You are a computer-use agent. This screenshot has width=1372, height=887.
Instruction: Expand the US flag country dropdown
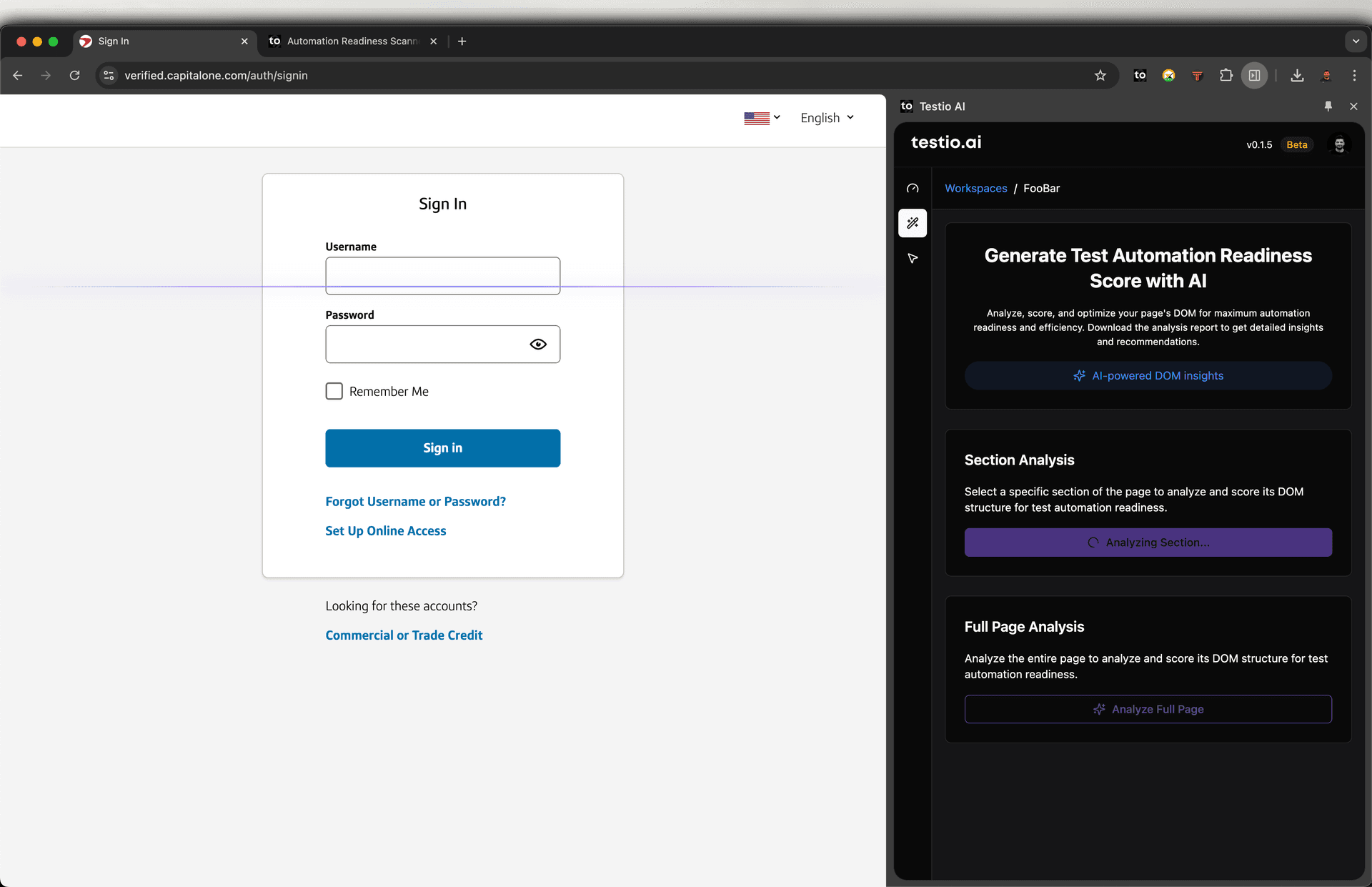coord(762,118)
